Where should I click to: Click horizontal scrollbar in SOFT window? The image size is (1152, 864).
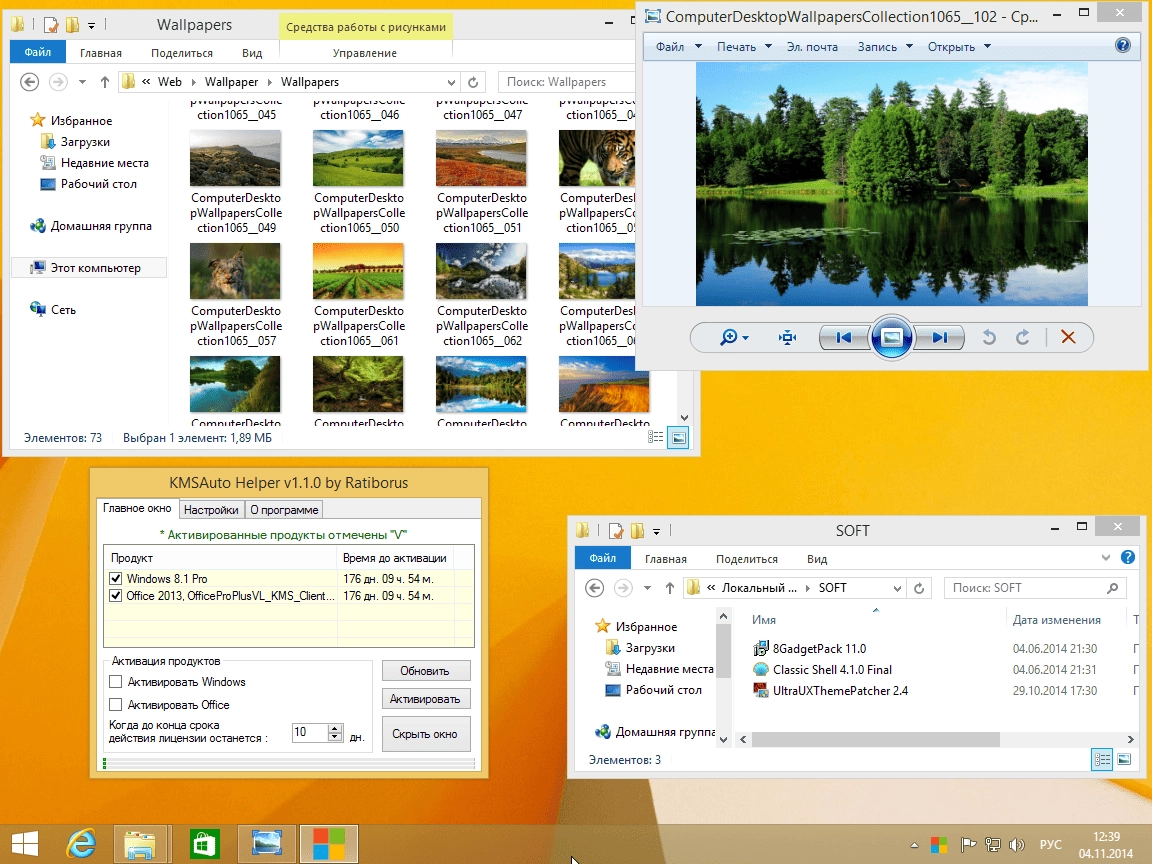pos(875,739)
